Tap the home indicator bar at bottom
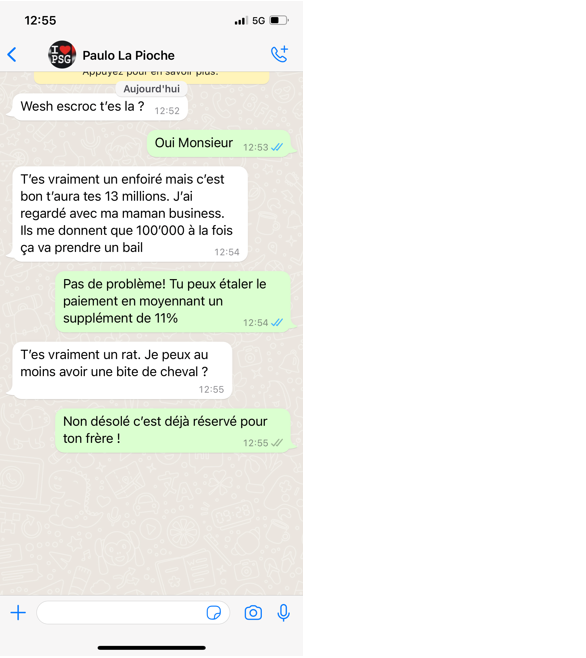Viewport: 586px width, 658px height. tap(152, 648)
